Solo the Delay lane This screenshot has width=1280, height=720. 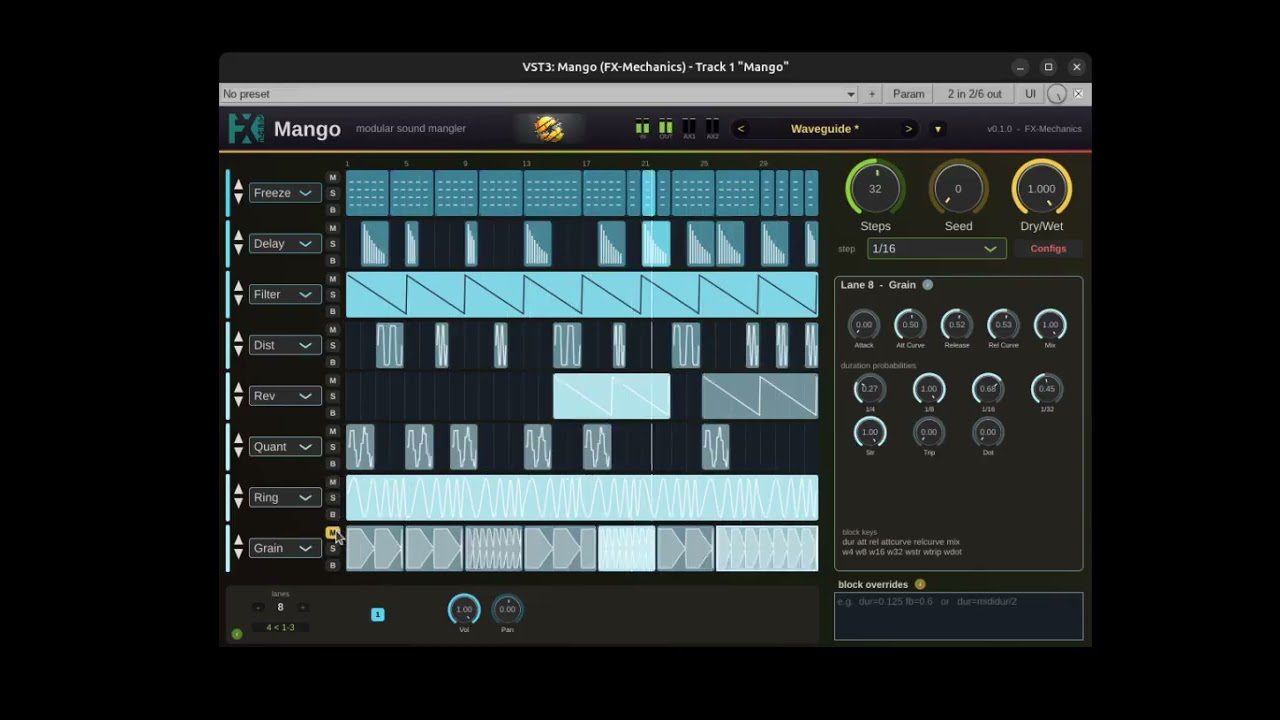tap(333, 244)
